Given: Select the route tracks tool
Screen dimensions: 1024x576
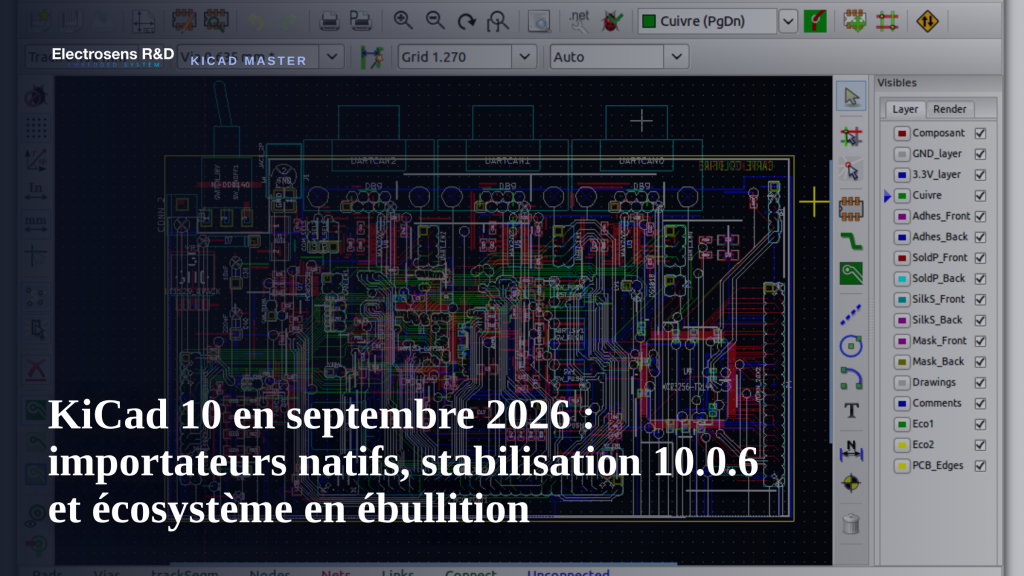Looking at the screenshot, I should point(851,242).
